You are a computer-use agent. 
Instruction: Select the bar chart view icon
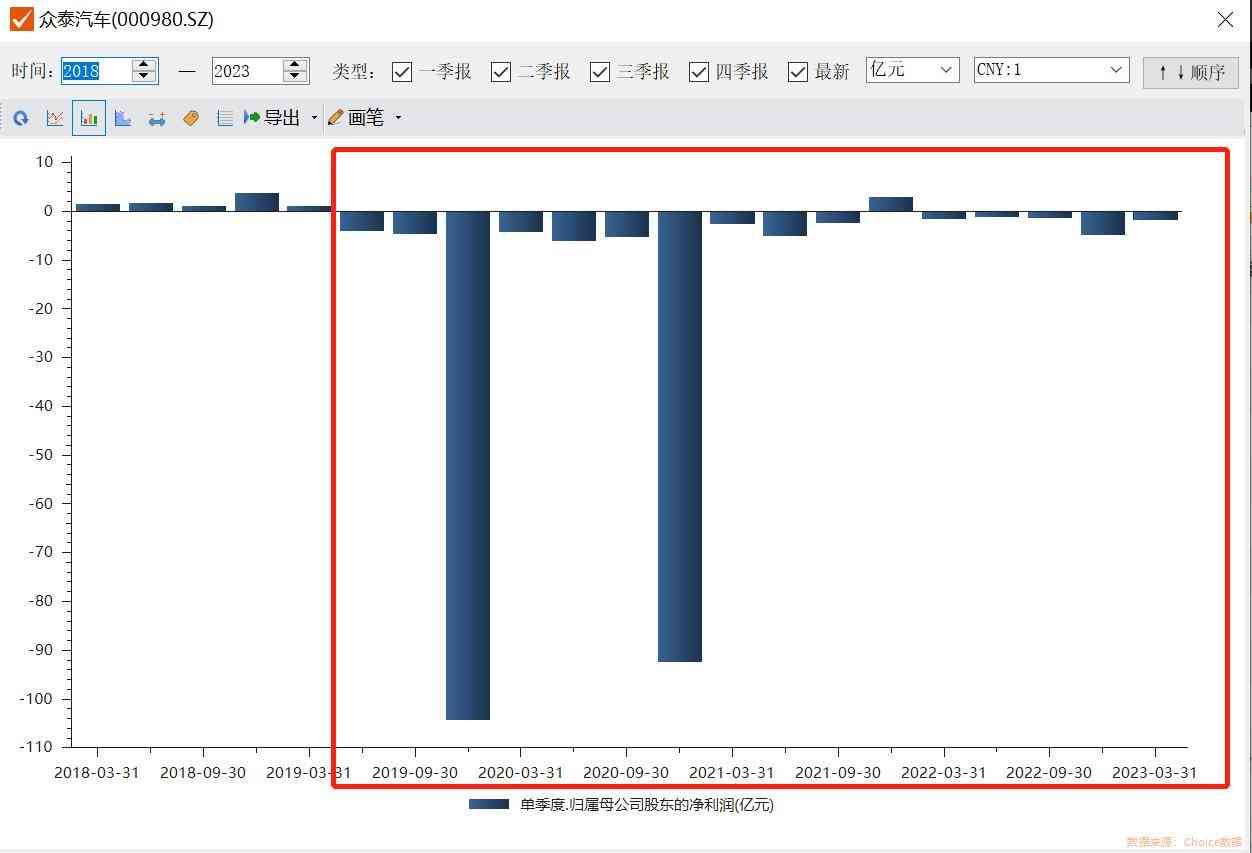point(89,118)
